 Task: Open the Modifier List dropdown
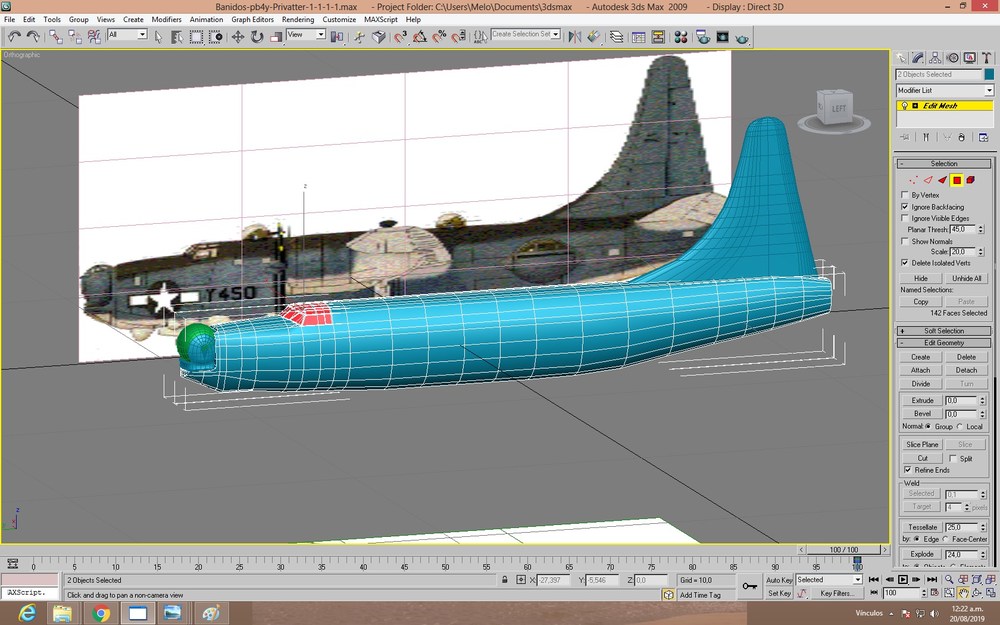click(945, 91)
